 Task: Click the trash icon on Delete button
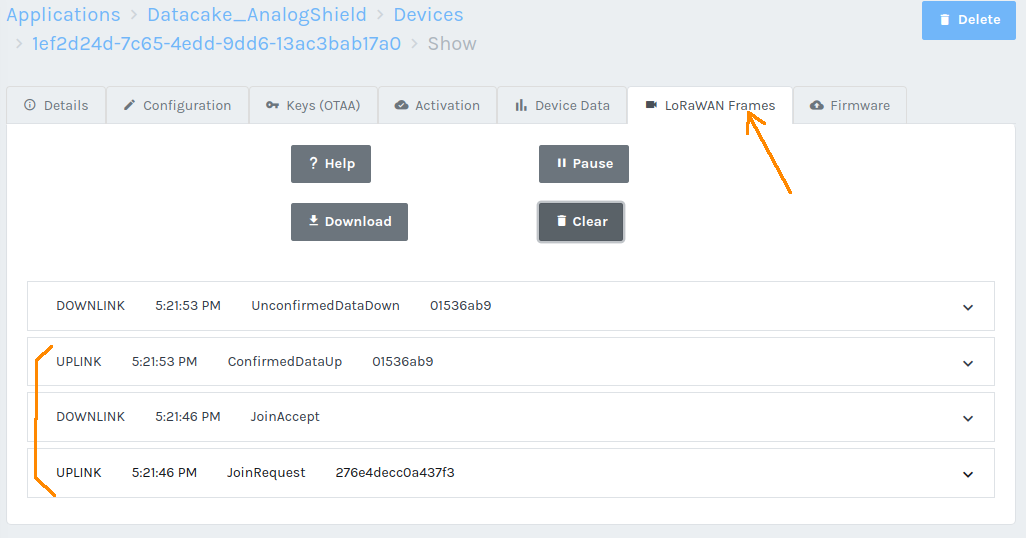click(944, 20)
